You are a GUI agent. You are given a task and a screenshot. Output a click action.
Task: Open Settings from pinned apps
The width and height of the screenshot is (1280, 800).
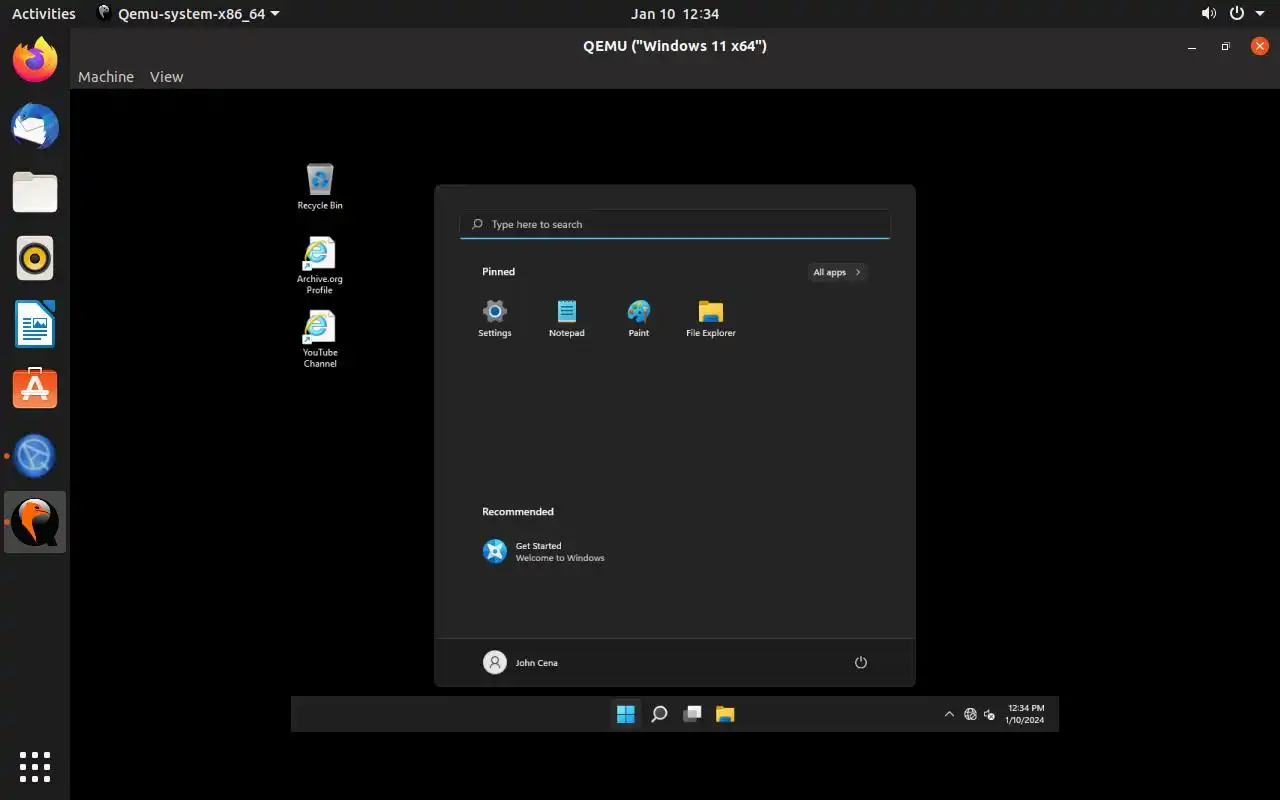pyautogui.click(x=494, y=319)
